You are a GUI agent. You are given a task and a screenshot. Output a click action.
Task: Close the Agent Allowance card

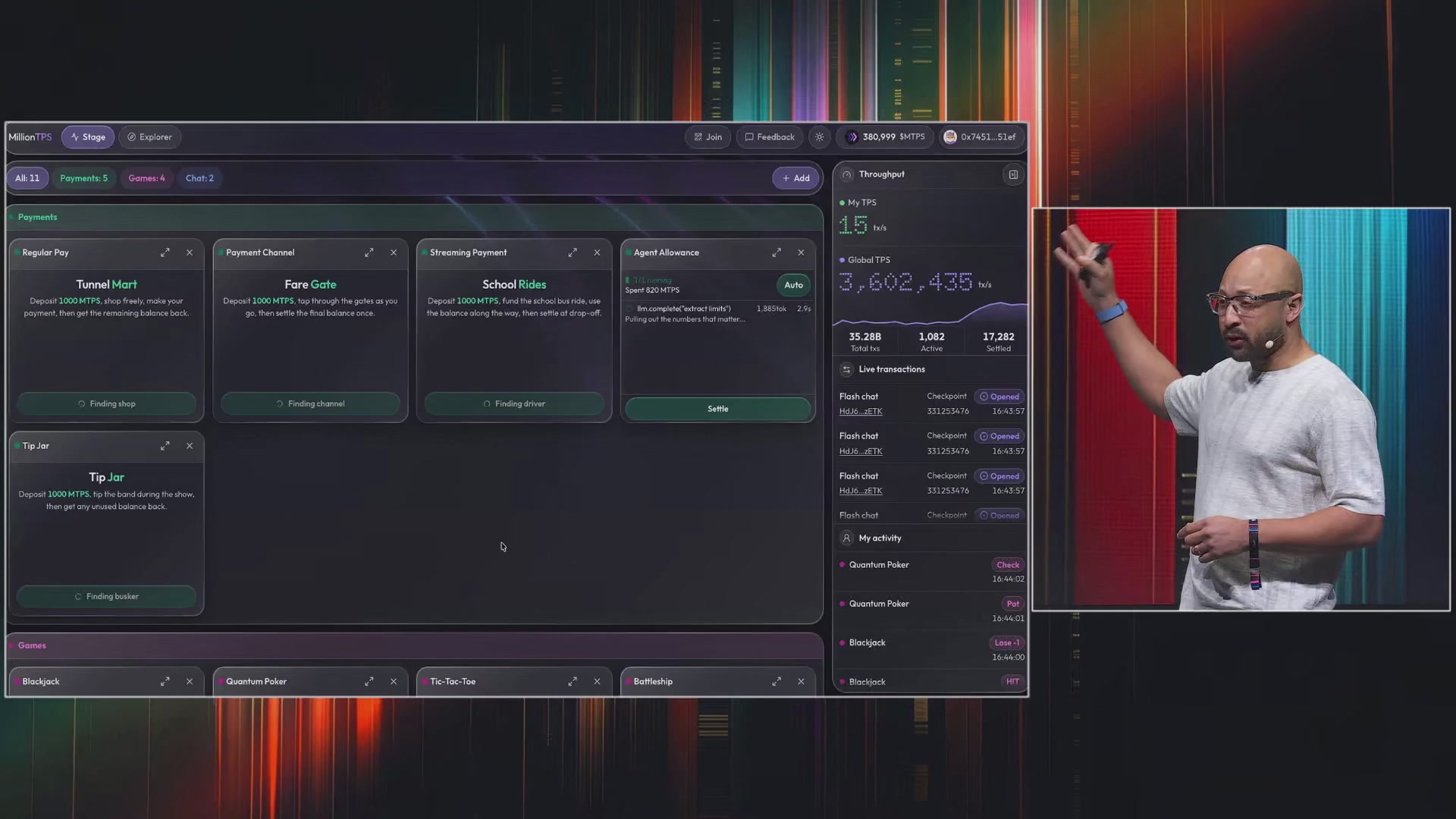[801, 253]
